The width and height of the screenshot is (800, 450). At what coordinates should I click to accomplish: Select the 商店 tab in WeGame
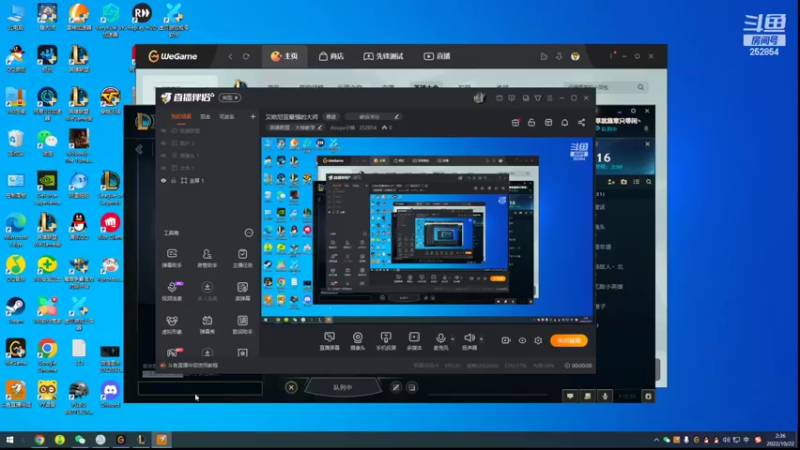pos(331,56)
